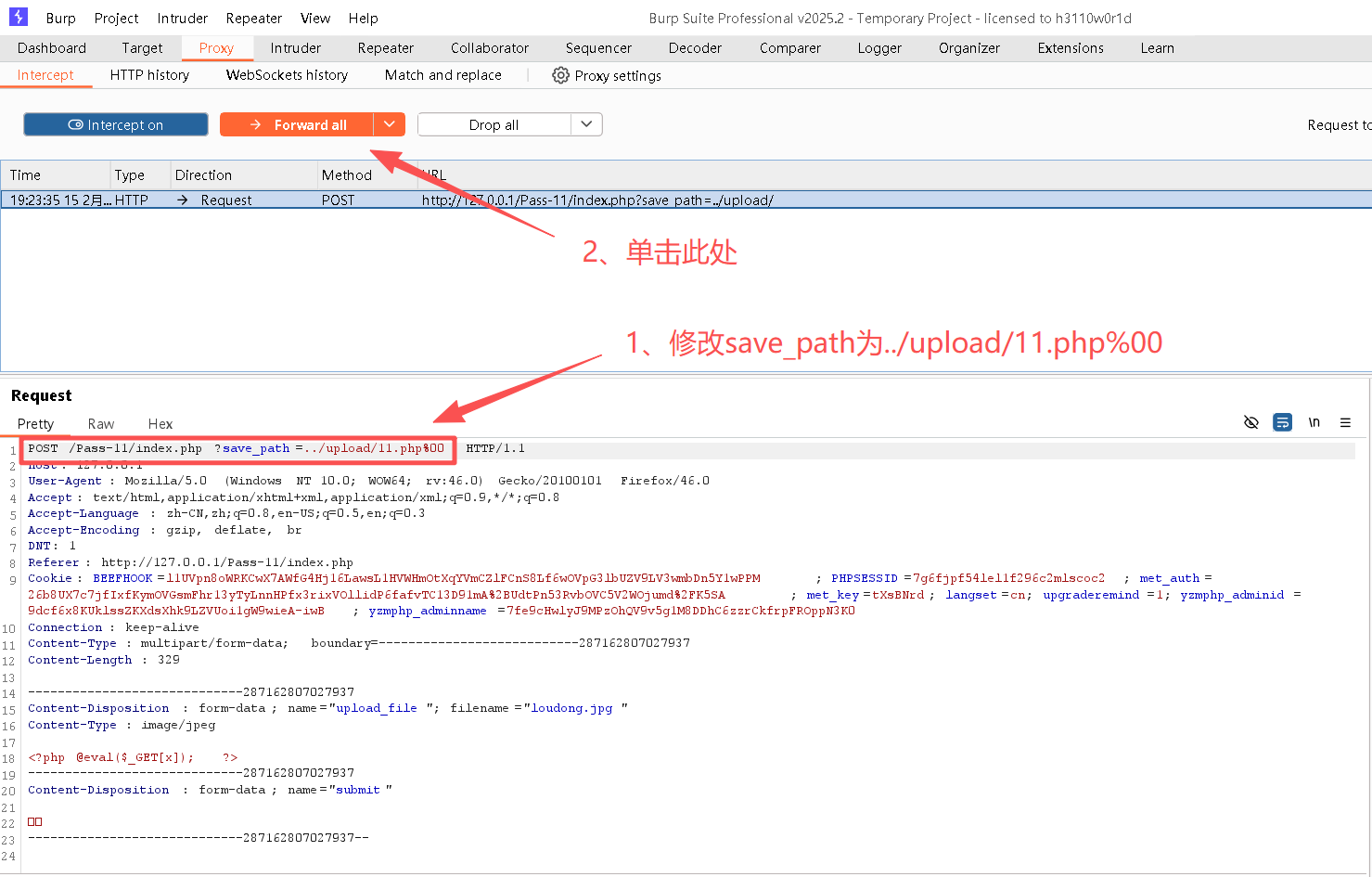
Task: Click the Referer header value
Action: (x=227, y=562)
